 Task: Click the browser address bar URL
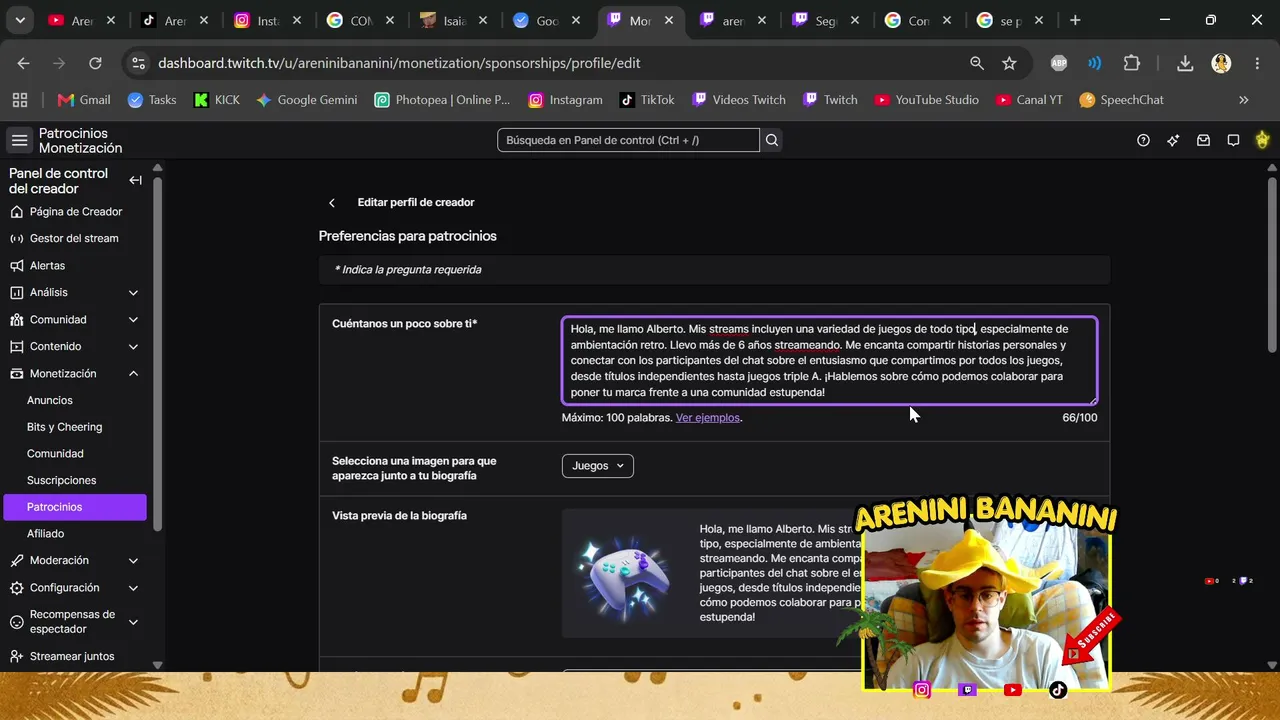(x=399, y=63)
